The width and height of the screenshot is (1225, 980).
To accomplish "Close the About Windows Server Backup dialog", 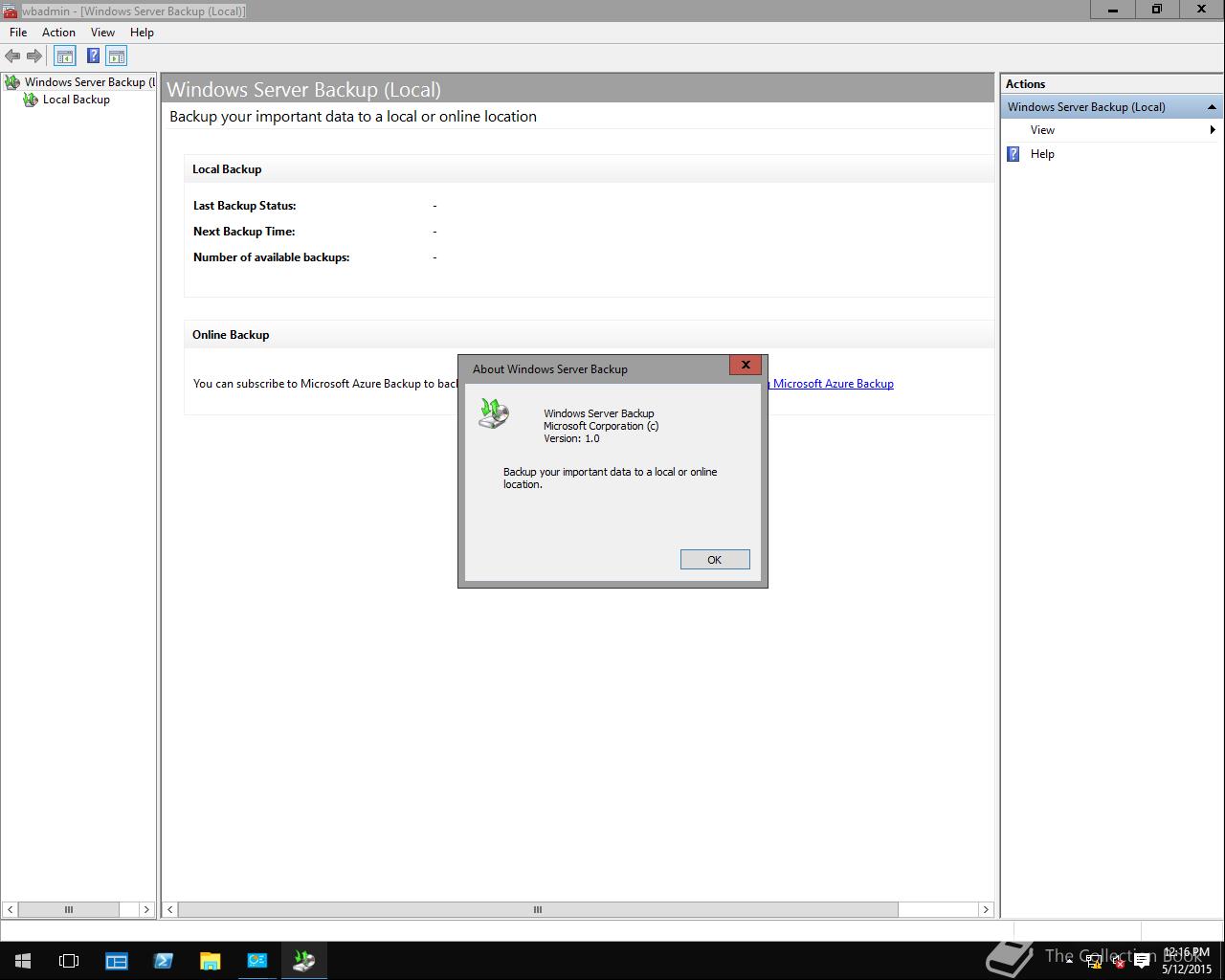I will pyautogui.click(x=746, y=365).
